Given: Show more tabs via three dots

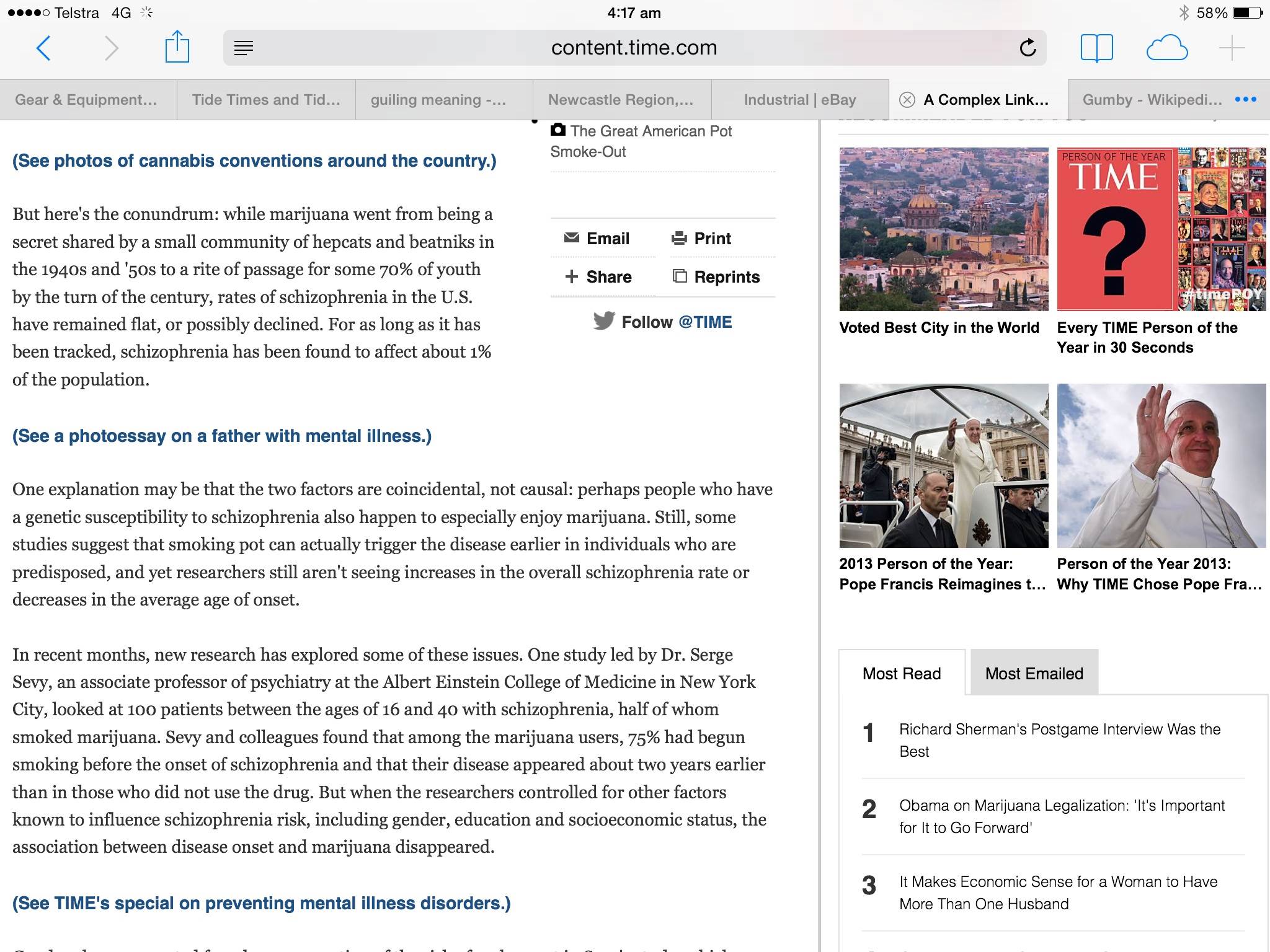Looking at the screenshot, I should tap(1245, 100).
